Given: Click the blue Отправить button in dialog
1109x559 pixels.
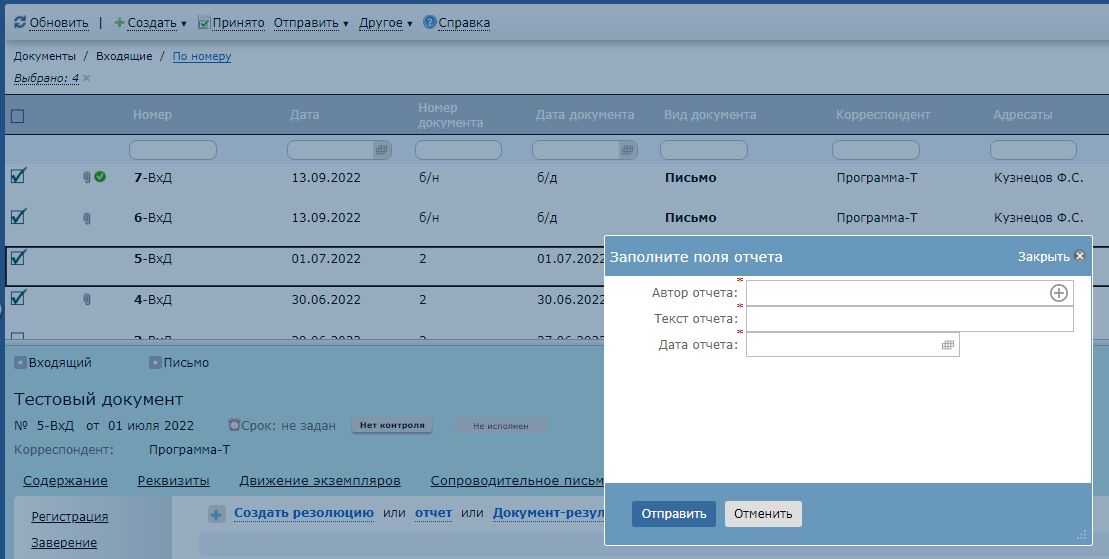Looking at the screenshot, I should (673, 514).
